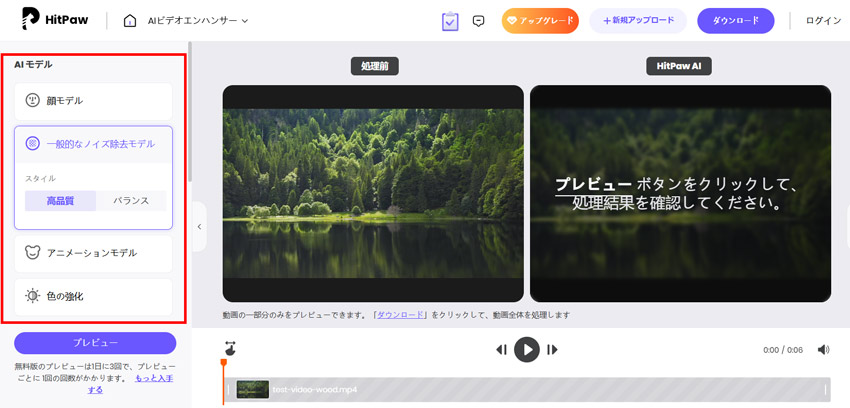
Task: Click ログイン link
Action: pos(823,21)
